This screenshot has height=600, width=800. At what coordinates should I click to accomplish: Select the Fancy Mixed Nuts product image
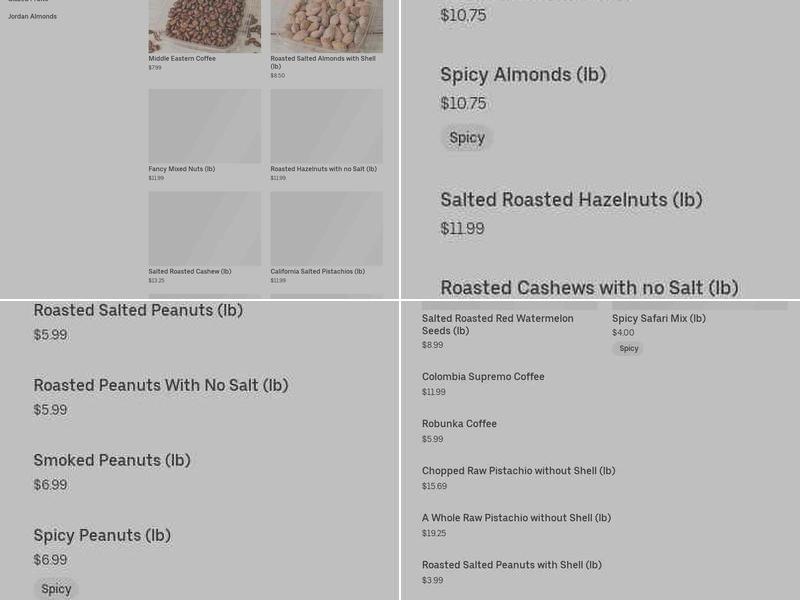pyautogui.click(x=204, y=126)
